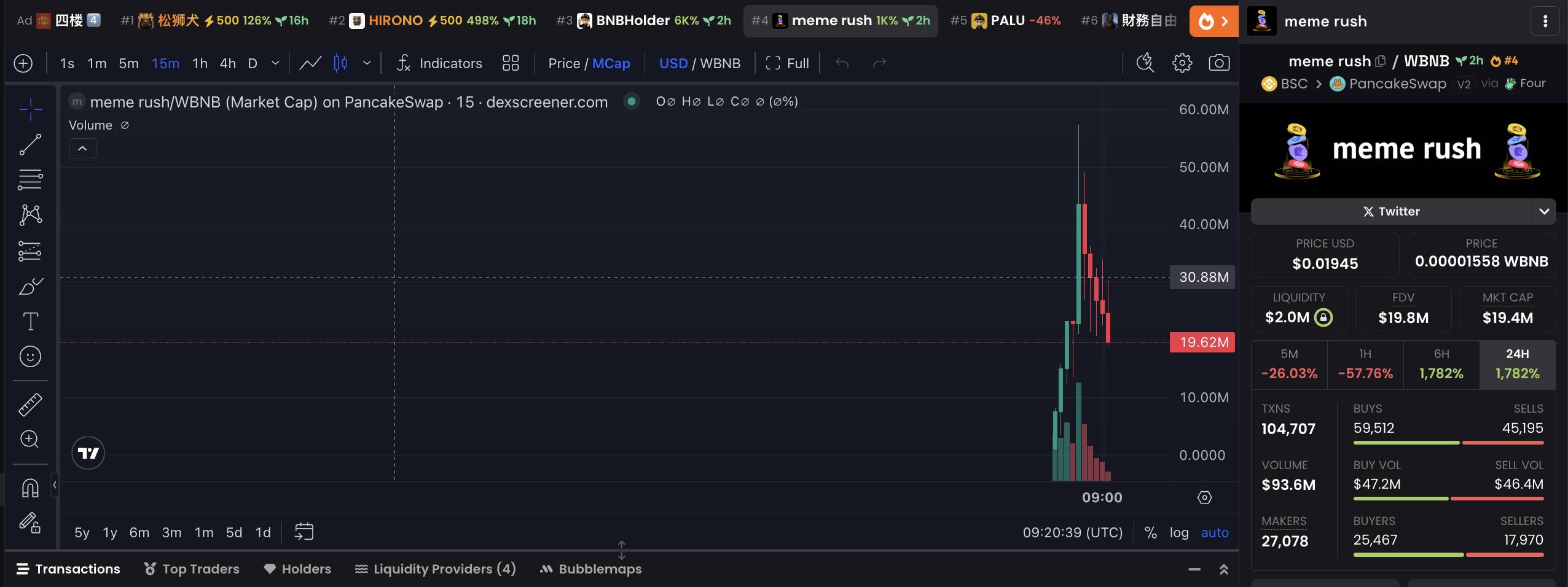Switch to the Top Traders tab
Viewport: 1568px width, 587px height.
[x=192, y=569]
